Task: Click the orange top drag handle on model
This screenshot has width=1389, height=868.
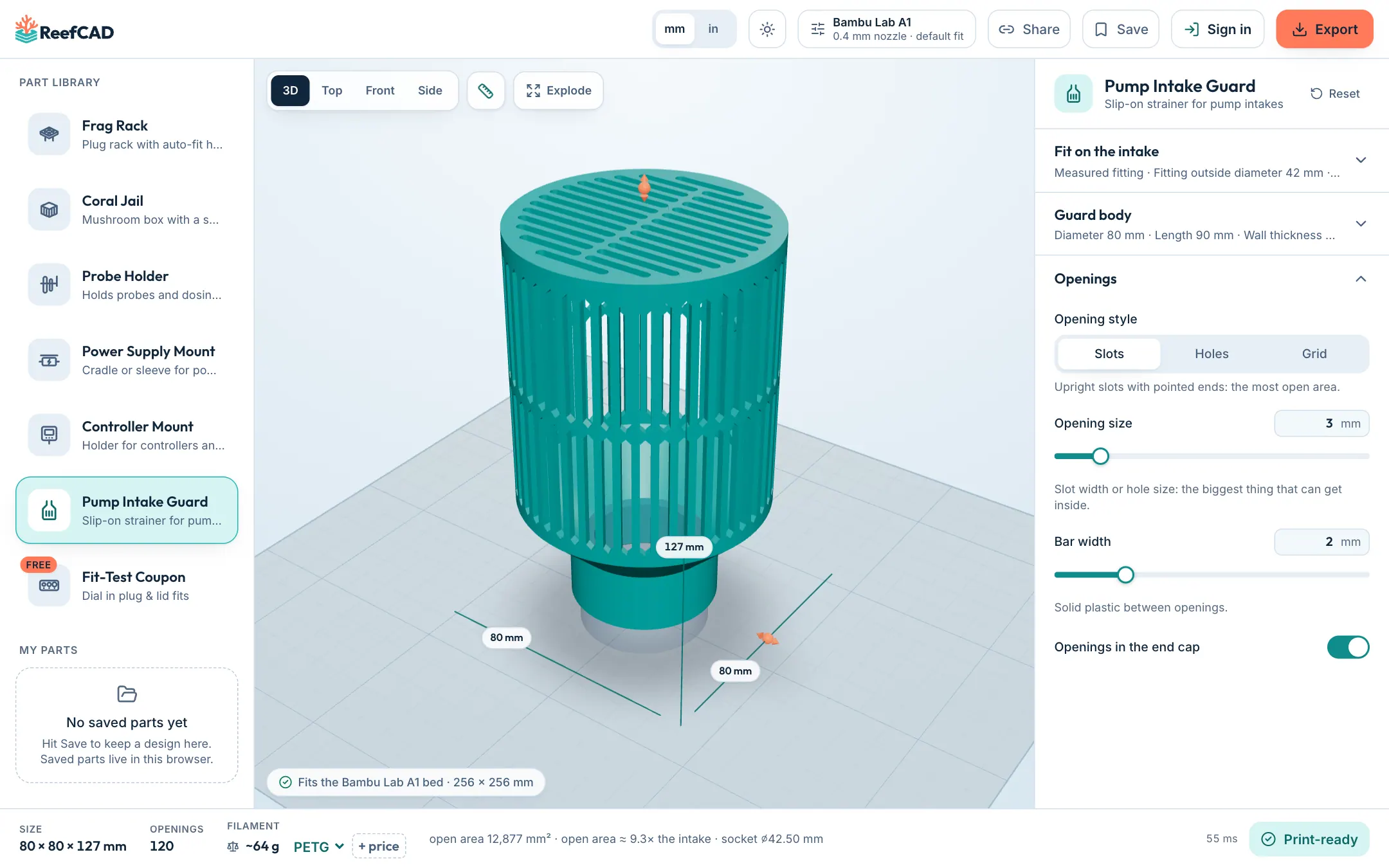Action: 644,187
